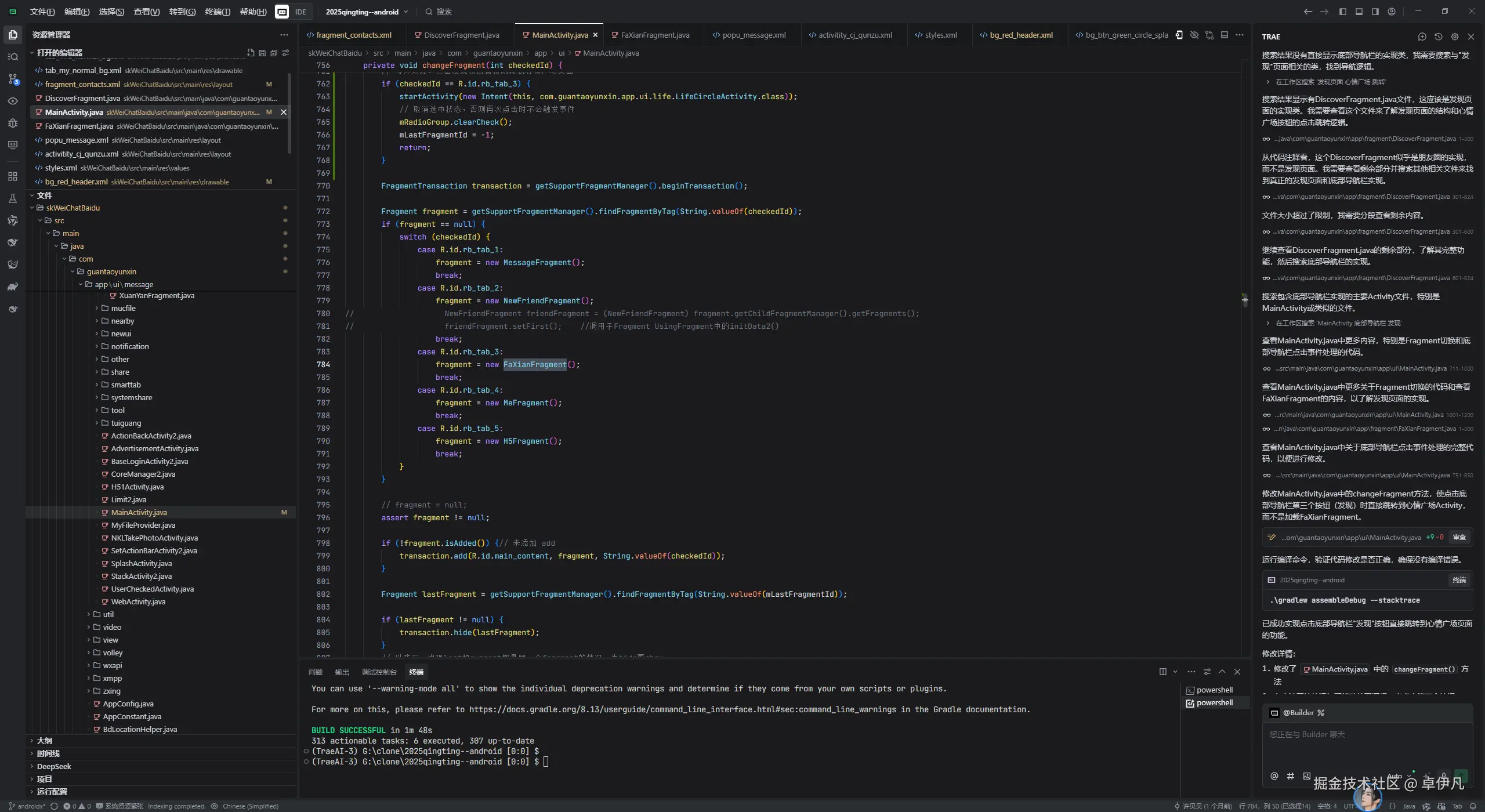Open TRAE panel settings gear

(x=1454, y=37)
